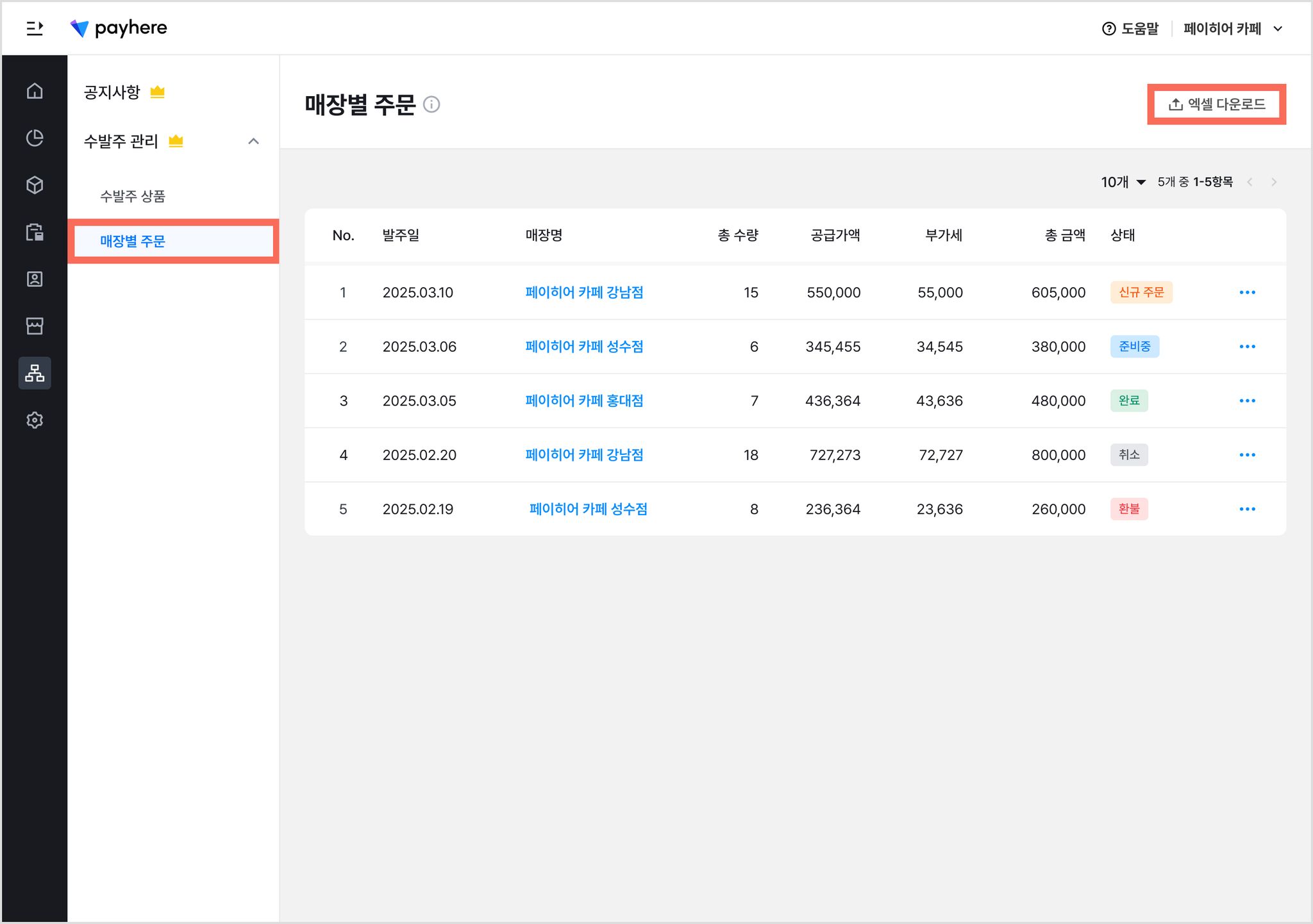This screenshot has height=924, width=1313.
Task: Open the pie chart statistics icon
Action: pos(35,138)
